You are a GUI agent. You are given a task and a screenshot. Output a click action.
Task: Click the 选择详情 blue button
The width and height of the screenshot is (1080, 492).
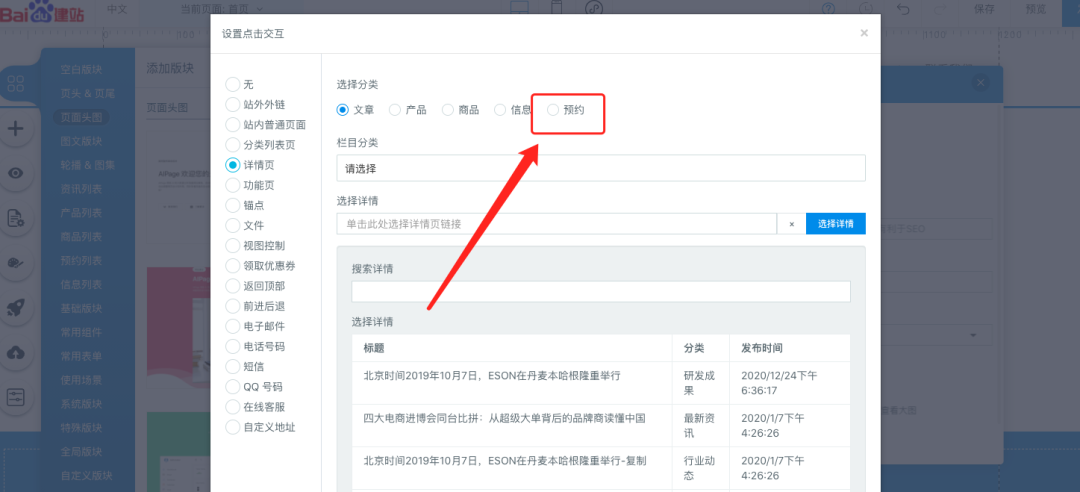coord(835,224)
